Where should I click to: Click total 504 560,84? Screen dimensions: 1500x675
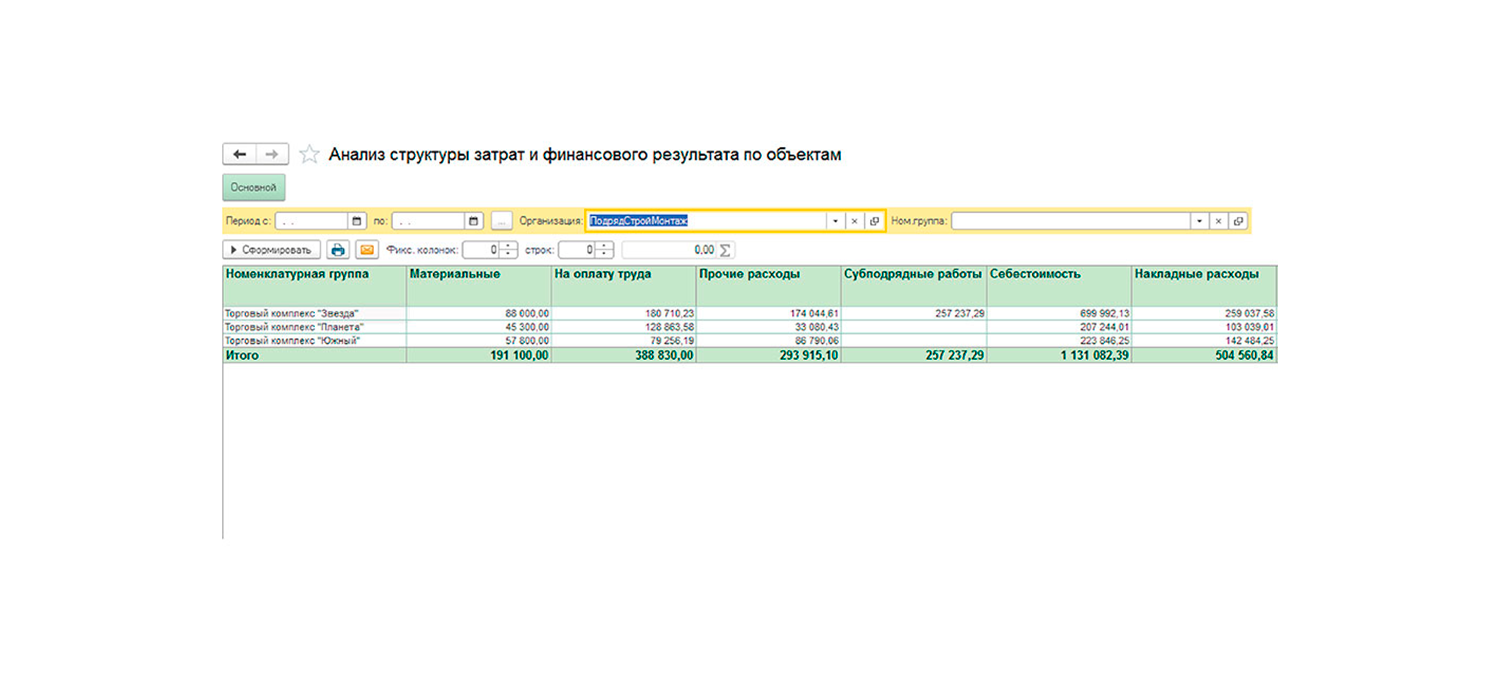point(1204,355)
